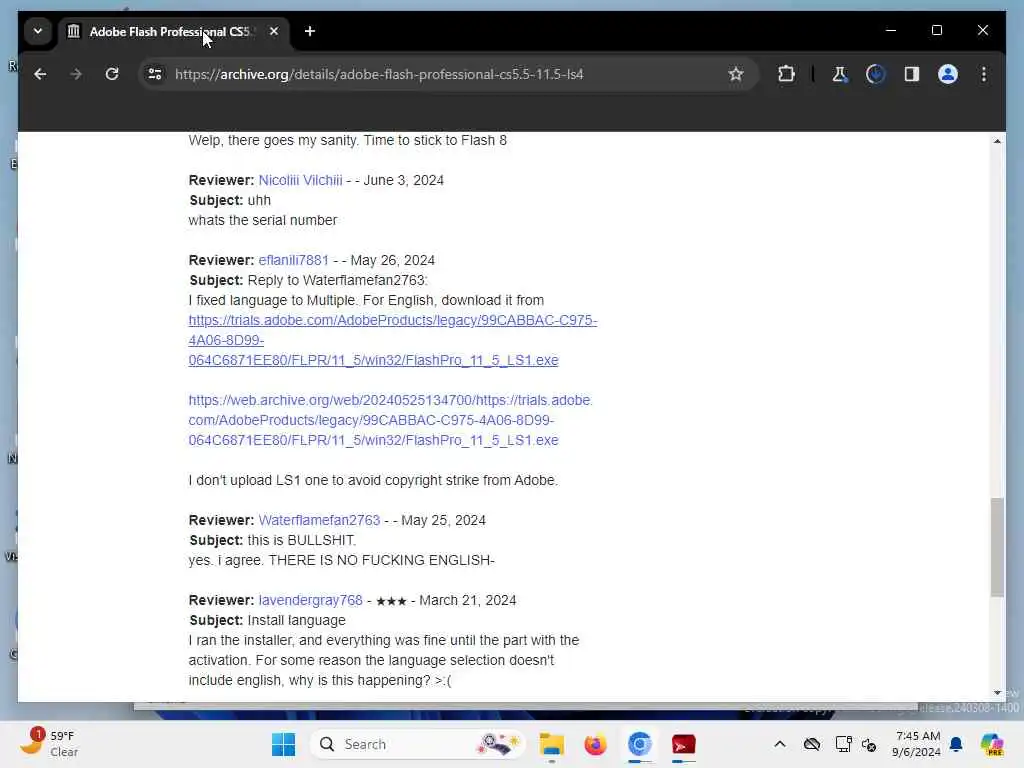The height and width of the screenshot is (768, 1024).
Task: Toggle the browser side panel
Action: coord(912,74)
